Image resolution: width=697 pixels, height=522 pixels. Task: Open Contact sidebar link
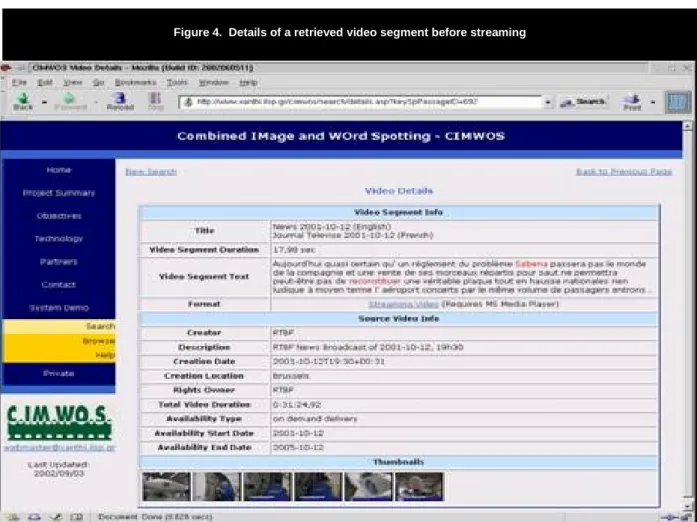(x=59, y=285)
